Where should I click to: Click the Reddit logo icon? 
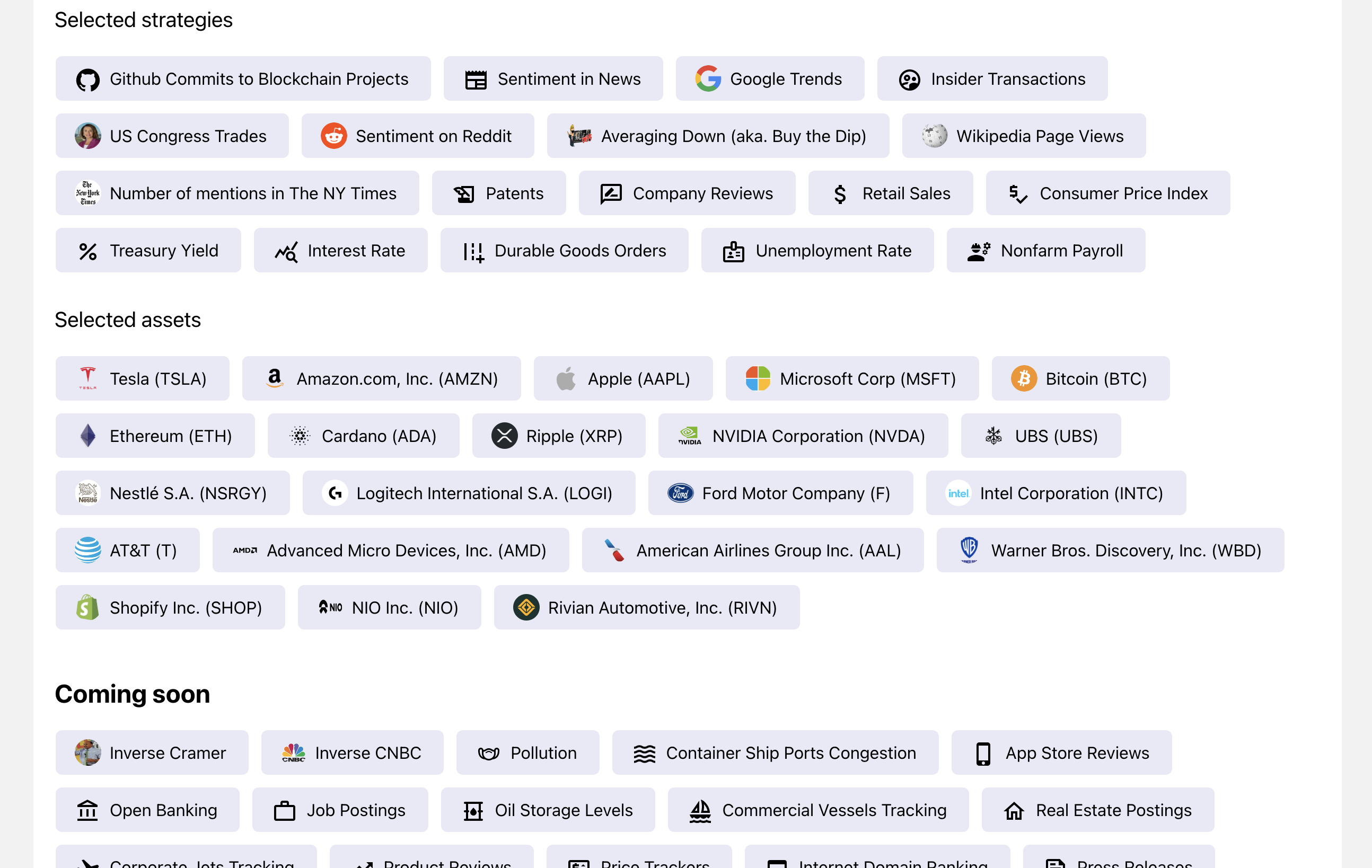[334, 136]
